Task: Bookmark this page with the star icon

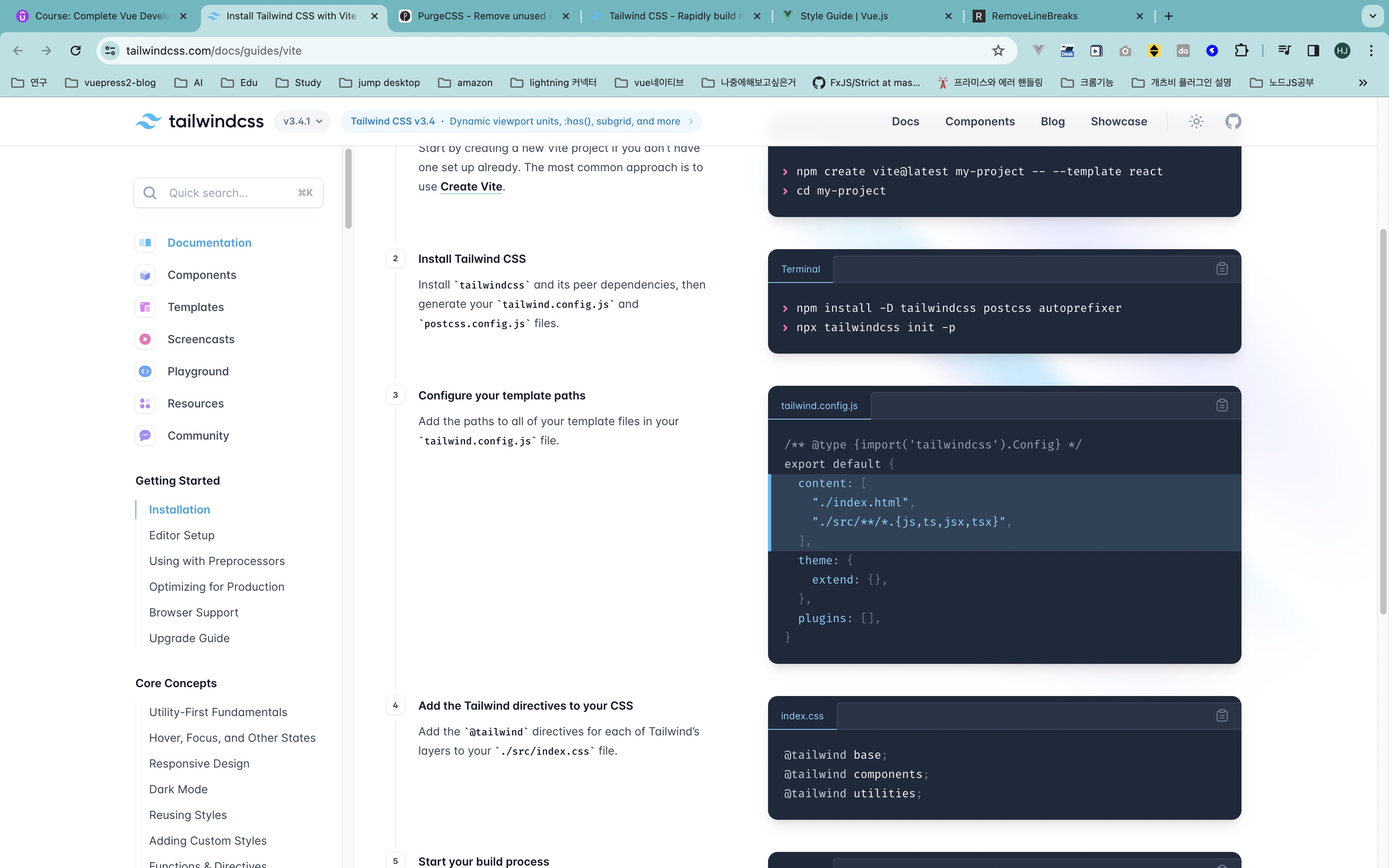Action: (x=998, y=51)
